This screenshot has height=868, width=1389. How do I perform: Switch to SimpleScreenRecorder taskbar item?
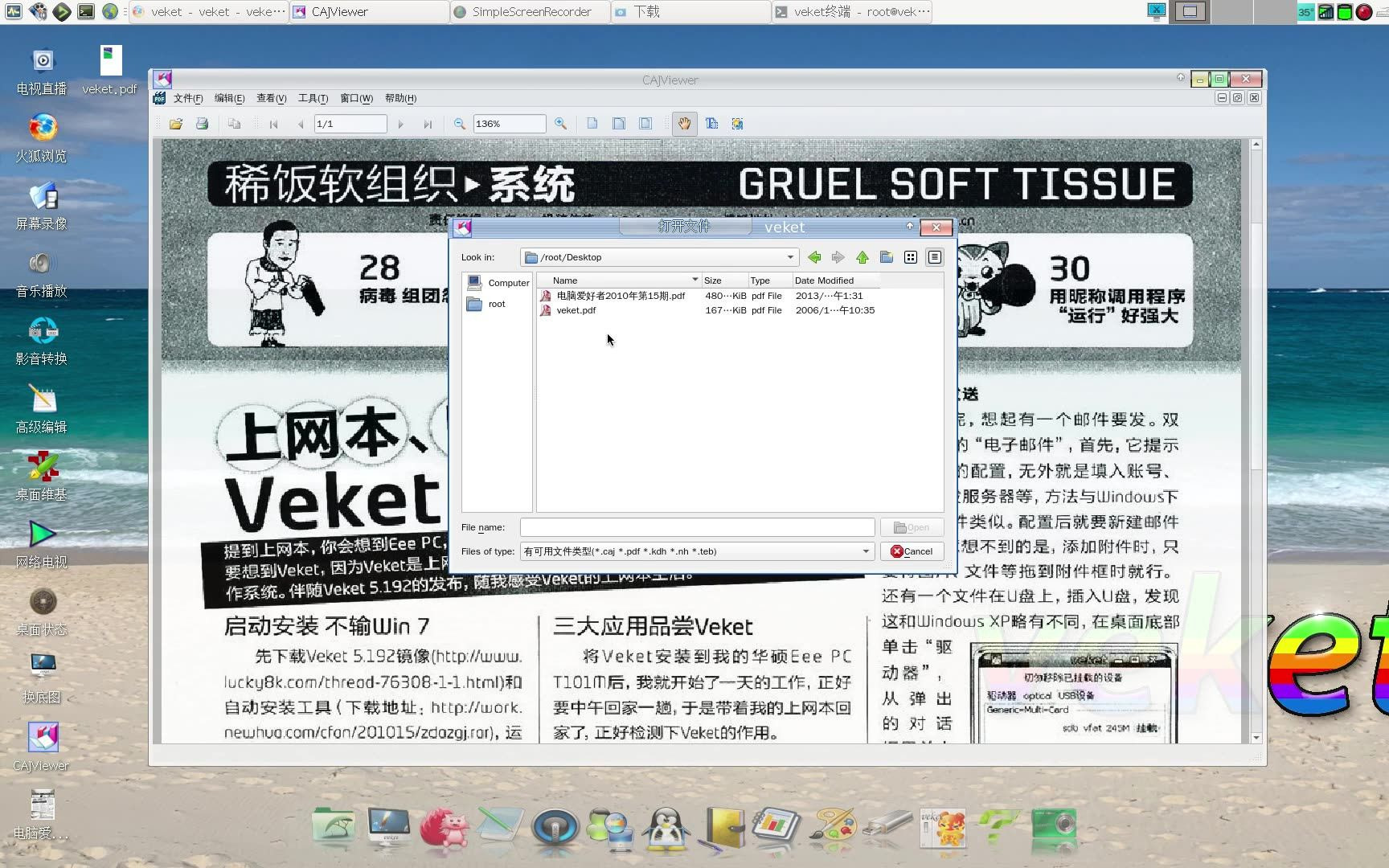tap(530, 11)
